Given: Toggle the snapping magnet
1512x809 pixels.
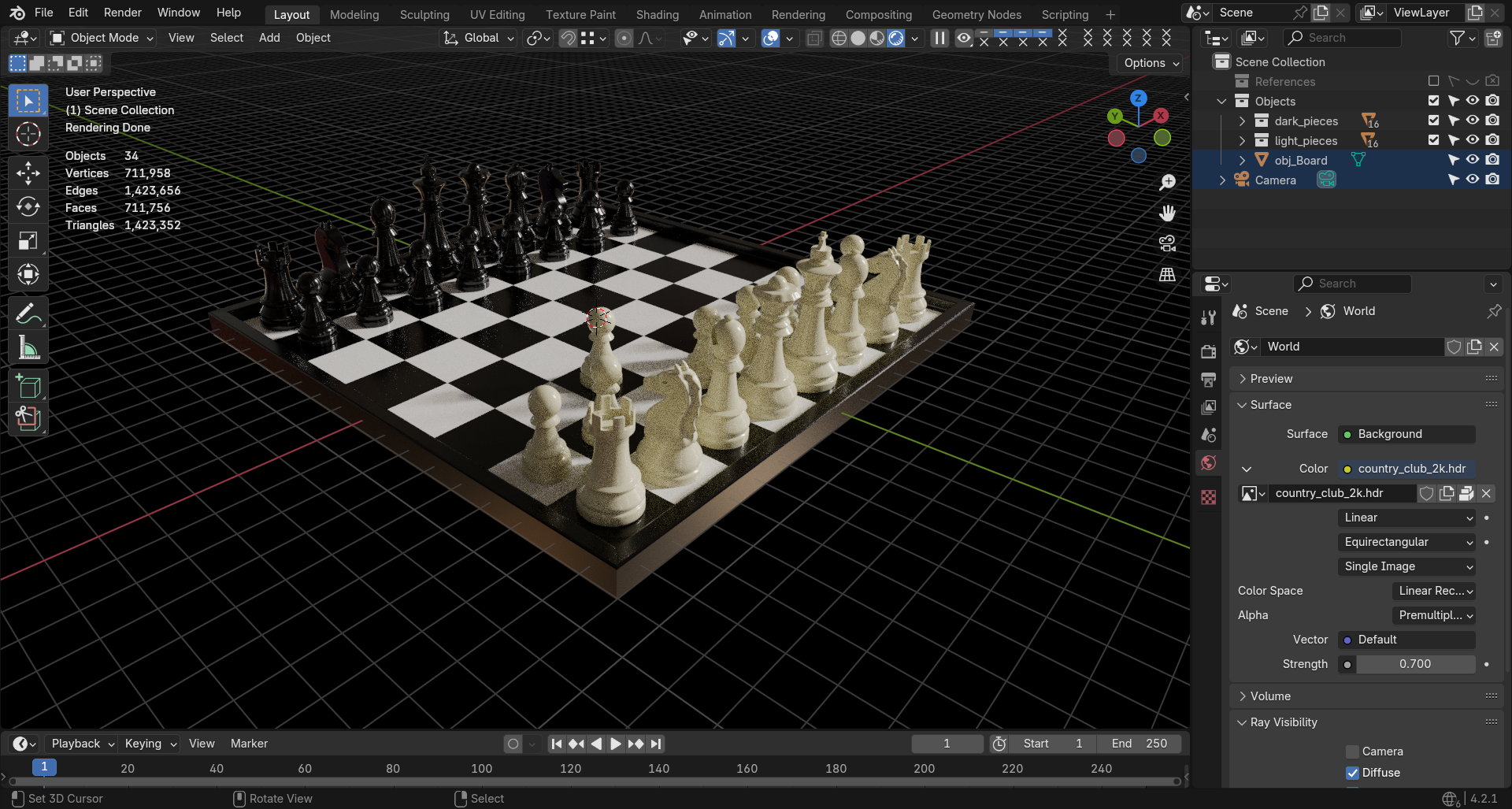Looking at the screenshot, I should coord(568,38).
